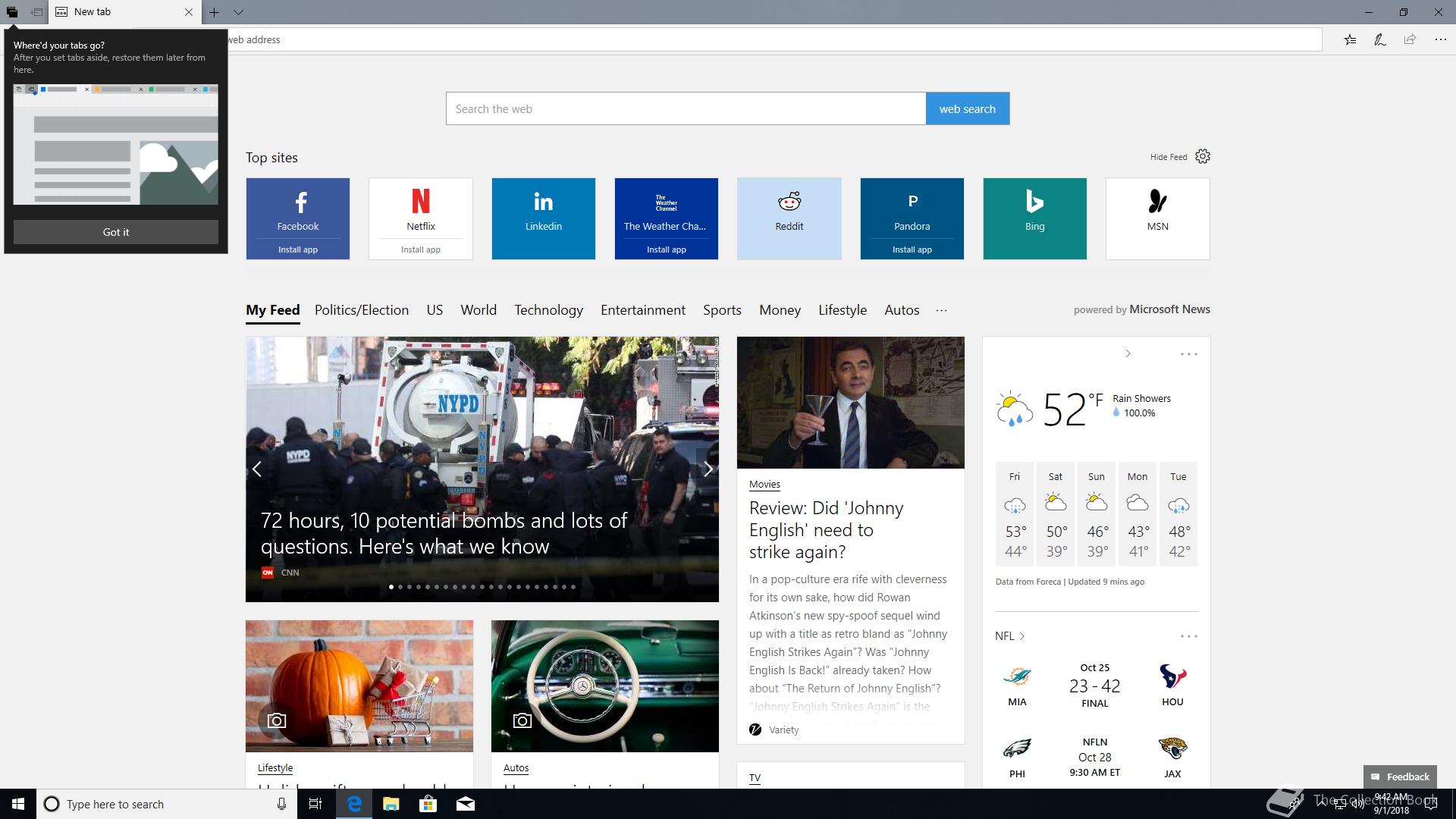This screenshot has height=819, width=1456.
Task: Open Microsoft Store from taskbar
Action: [x=428, y=804]
